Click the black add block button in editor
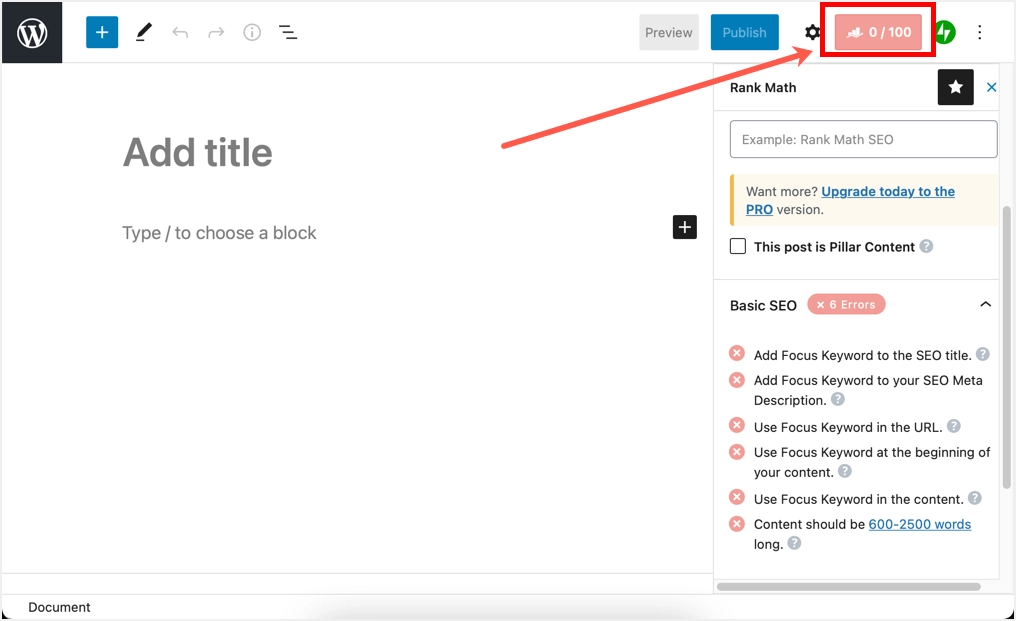 (684, 228)
